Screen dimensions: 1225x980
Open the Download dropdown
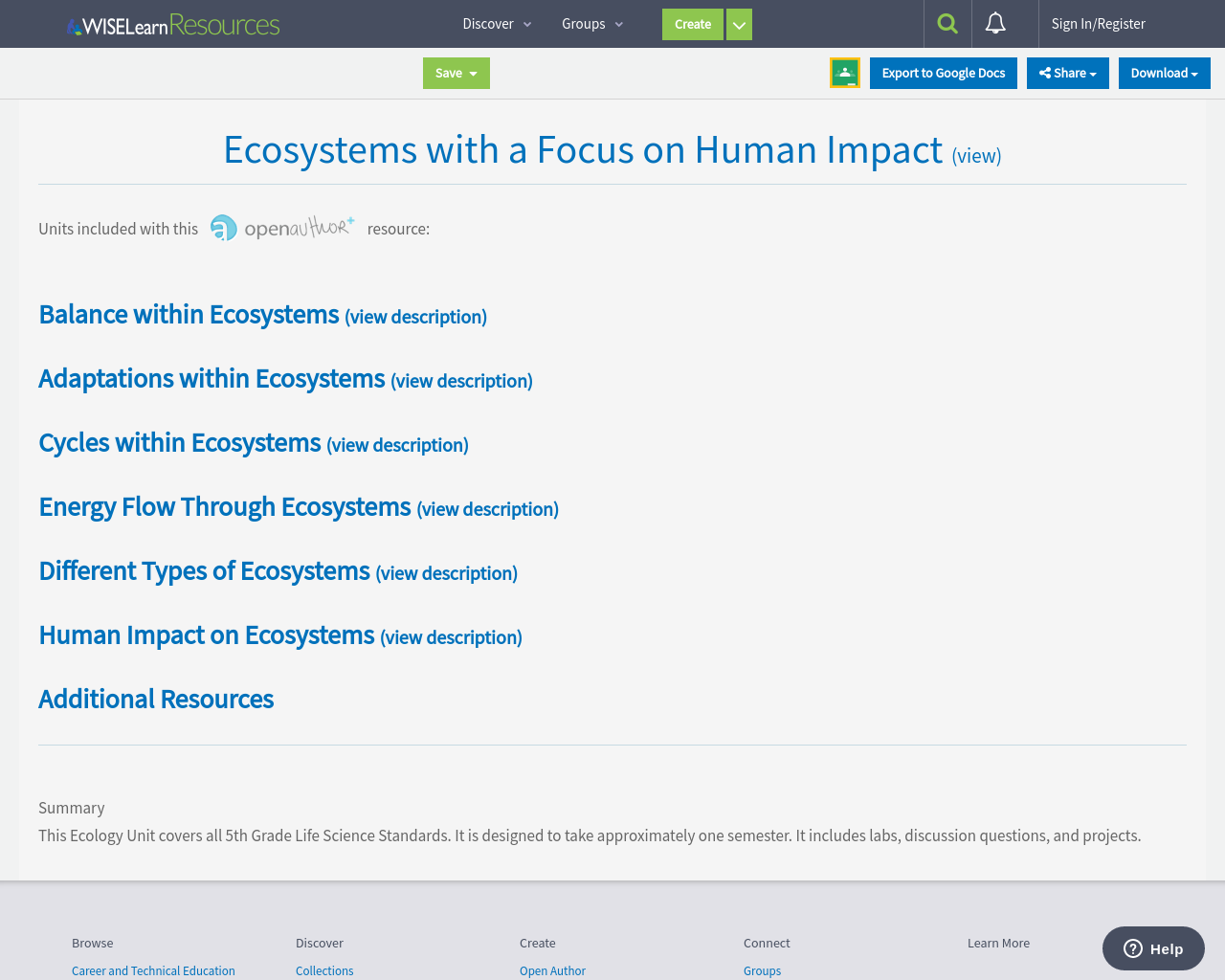point(1164,72)
